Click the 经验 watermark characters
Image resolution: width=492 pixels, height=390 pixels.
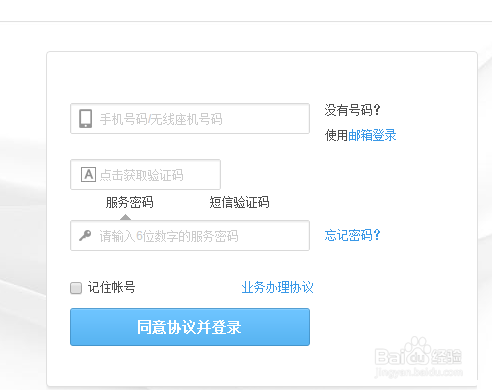click(x=446, y=356)
